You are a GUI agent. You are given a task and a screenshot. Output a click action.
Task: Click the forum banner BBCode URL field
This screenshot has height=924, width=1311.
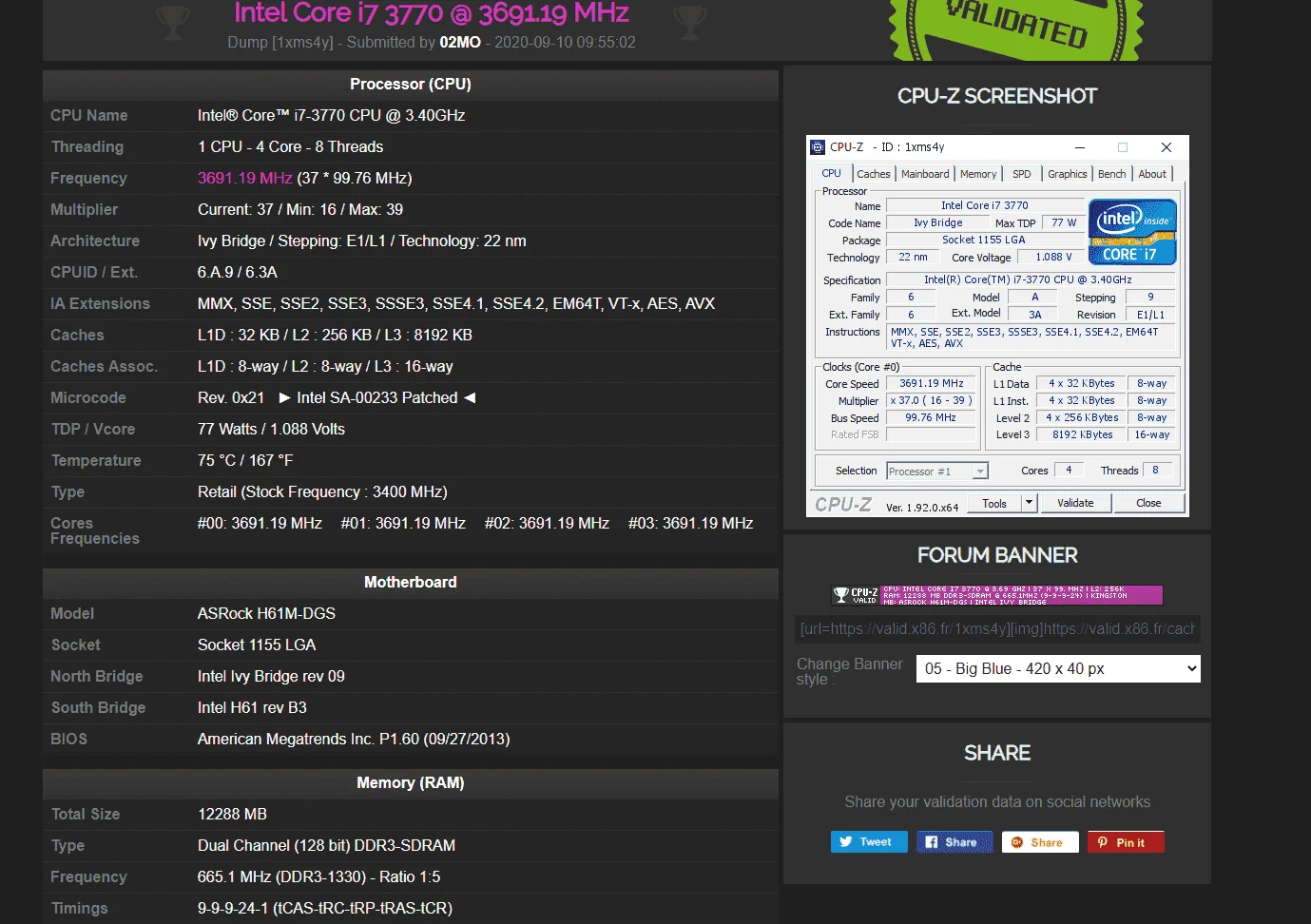pyautogui.click(x=998, y=628)
